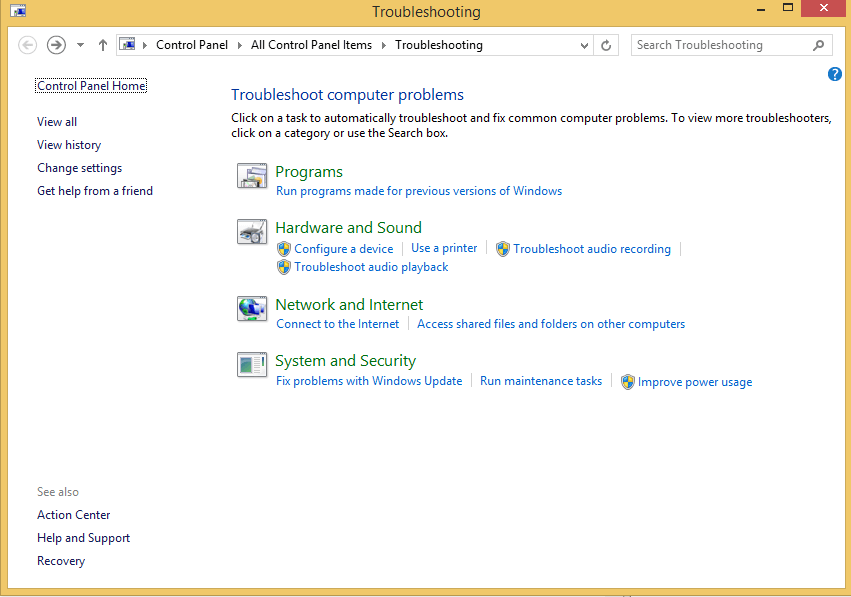Expand the address bar history dropdown

pos(584,46)
